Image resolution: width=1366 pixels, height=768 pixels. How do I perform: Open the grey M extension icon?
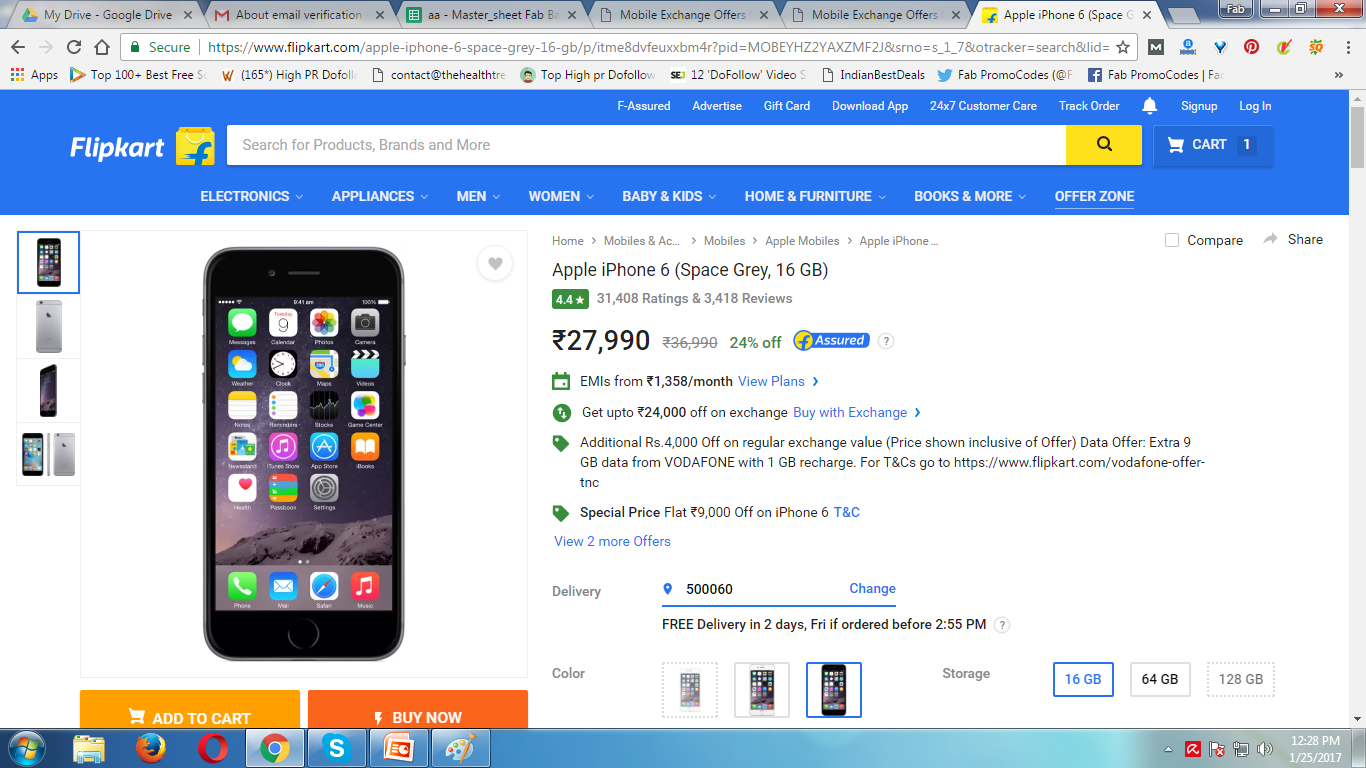(1156, 47)
